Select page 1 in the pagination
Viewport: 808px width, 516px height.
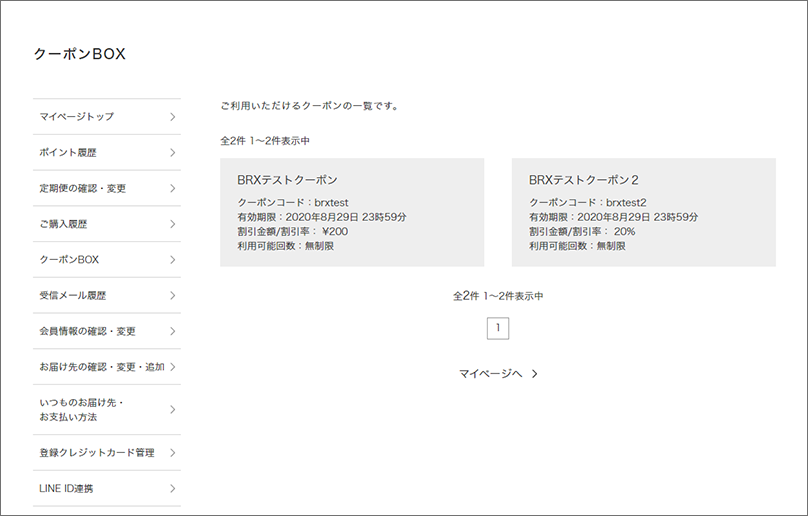[498, 328]
